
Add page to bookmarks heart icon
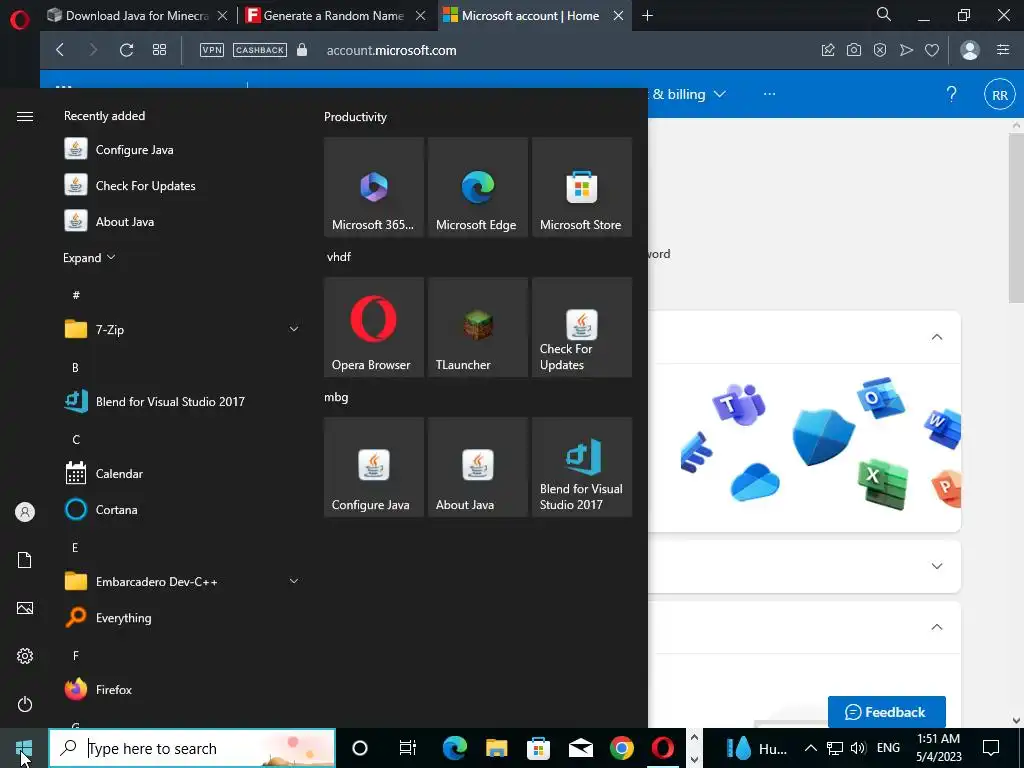tap(932, 50)
